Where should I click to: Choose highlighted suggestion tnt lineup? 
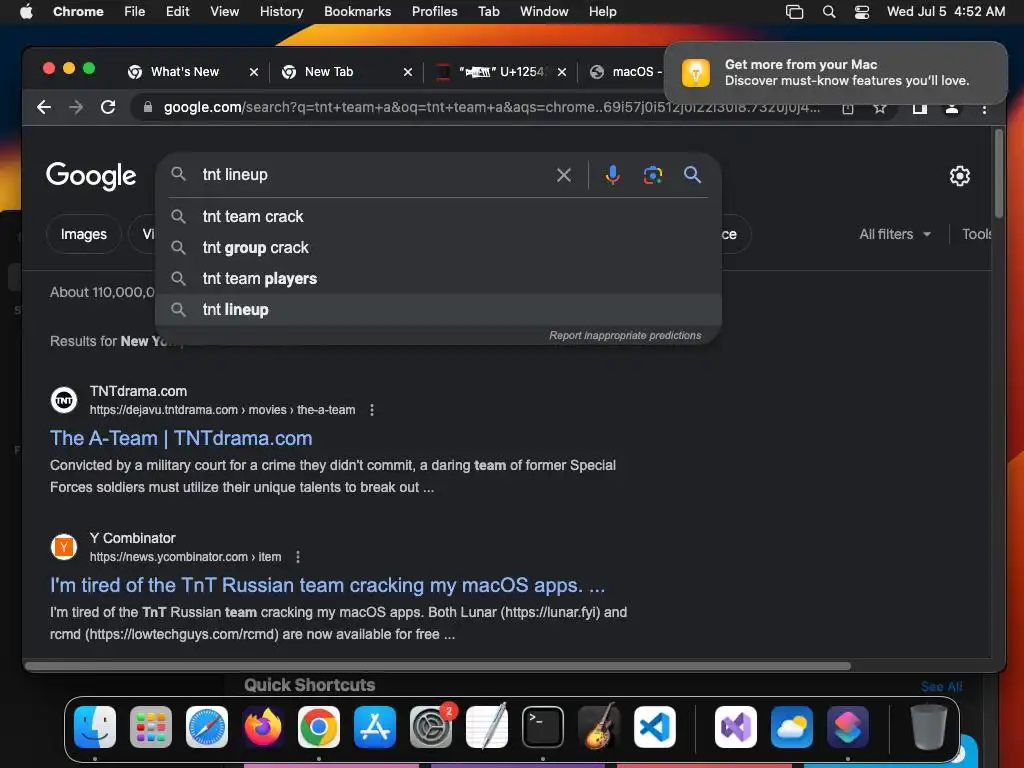(x=438, y=310)
